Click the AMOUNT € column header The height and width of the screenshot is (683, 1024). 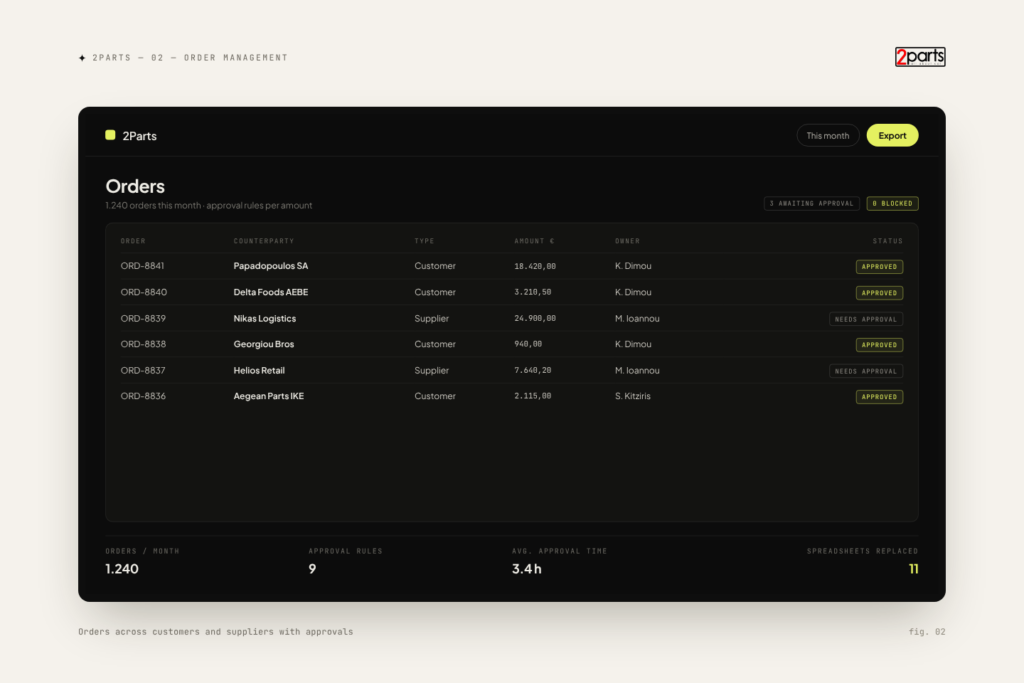click(534, 241)
